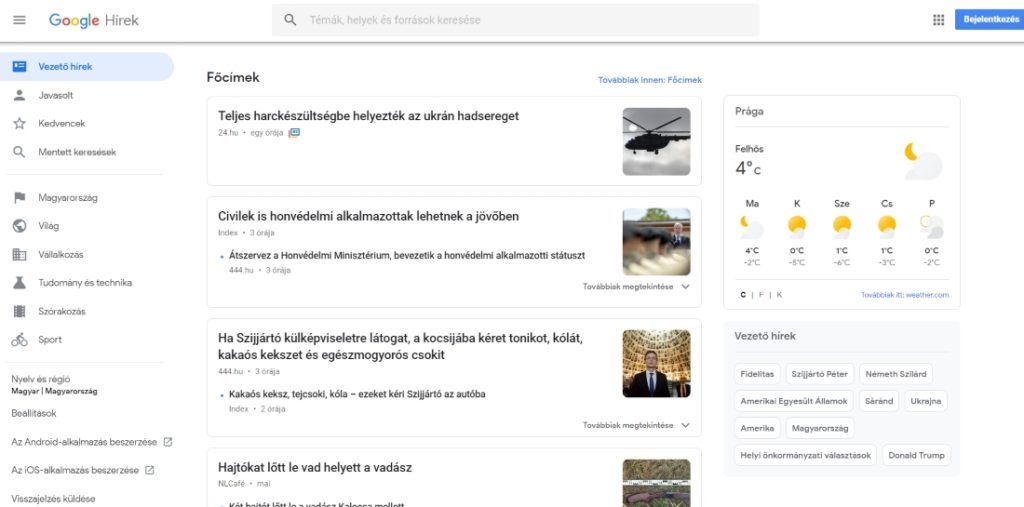Click the Mentett keresések magnifier icon
1024x507 pixels.
(20, 152)
